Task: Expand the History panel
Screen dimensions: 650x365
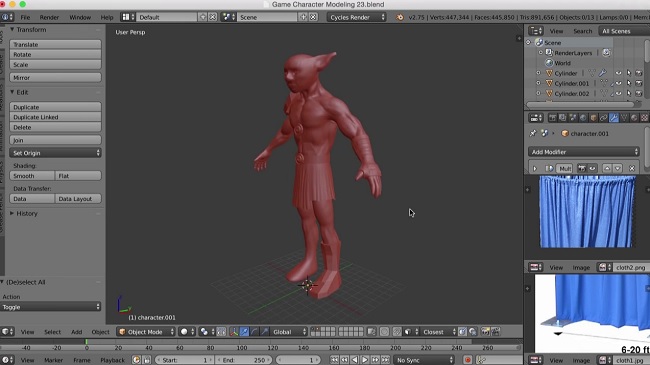Action: [x=27, y=214]
